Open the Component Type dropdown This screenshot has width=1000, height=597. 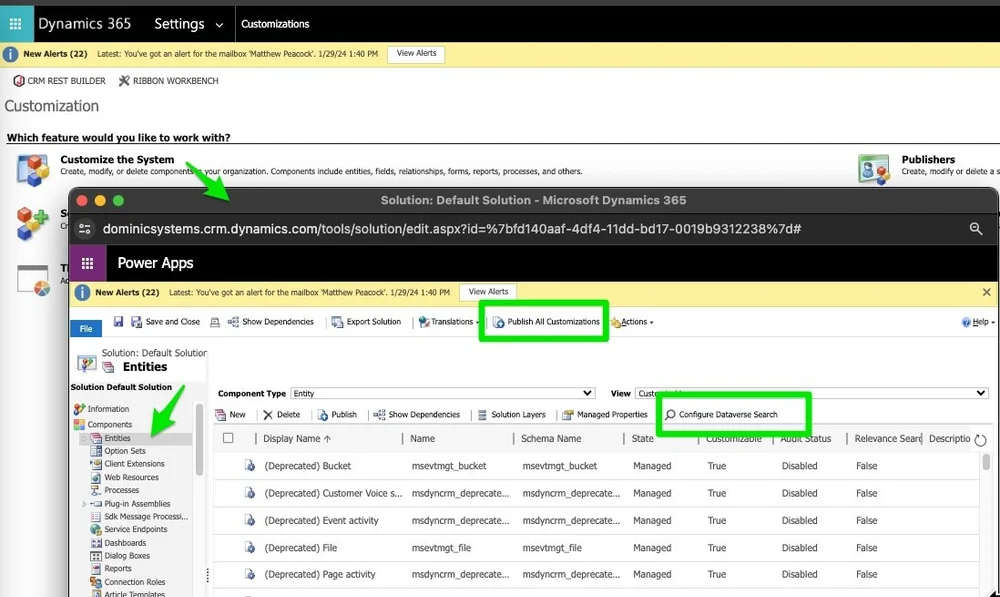pyautogui.click(x=443, y=394)
